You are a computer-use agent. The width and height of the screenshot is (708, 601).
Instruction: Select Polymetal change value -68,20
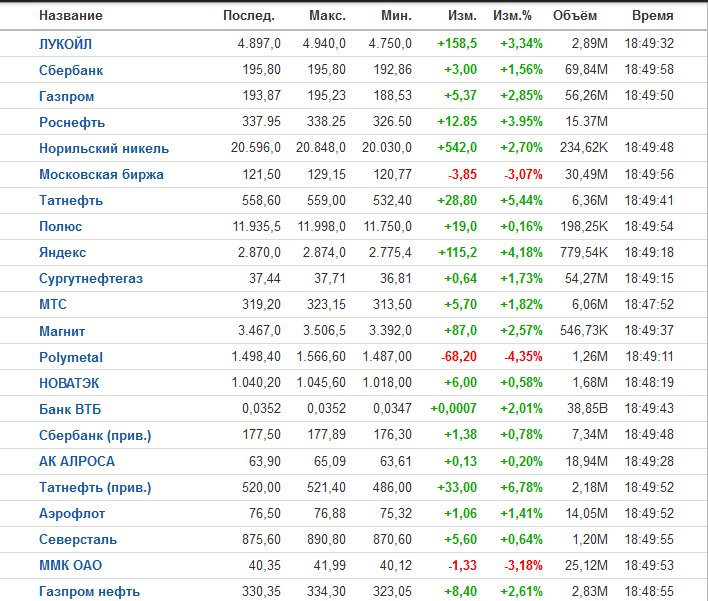[x=459, y=356]
